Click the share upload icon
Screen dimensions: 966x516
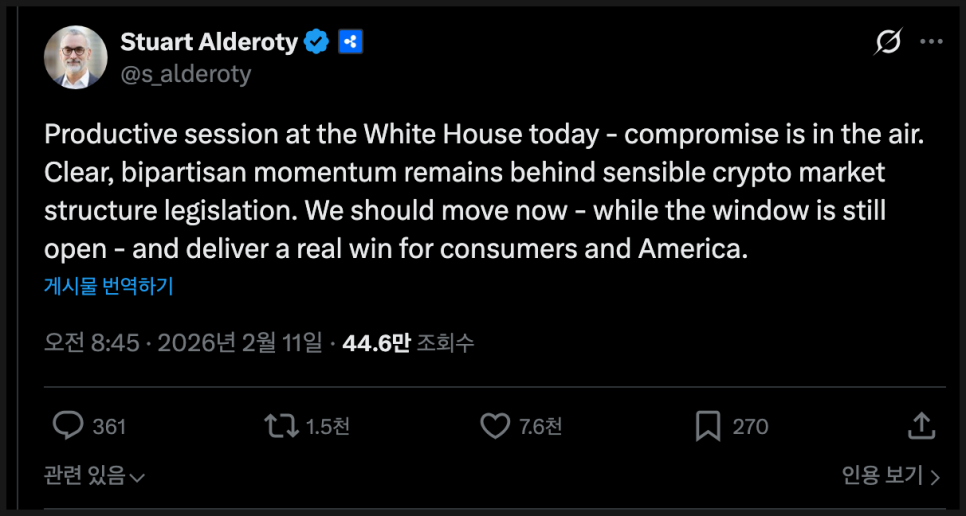coord(920,426)
